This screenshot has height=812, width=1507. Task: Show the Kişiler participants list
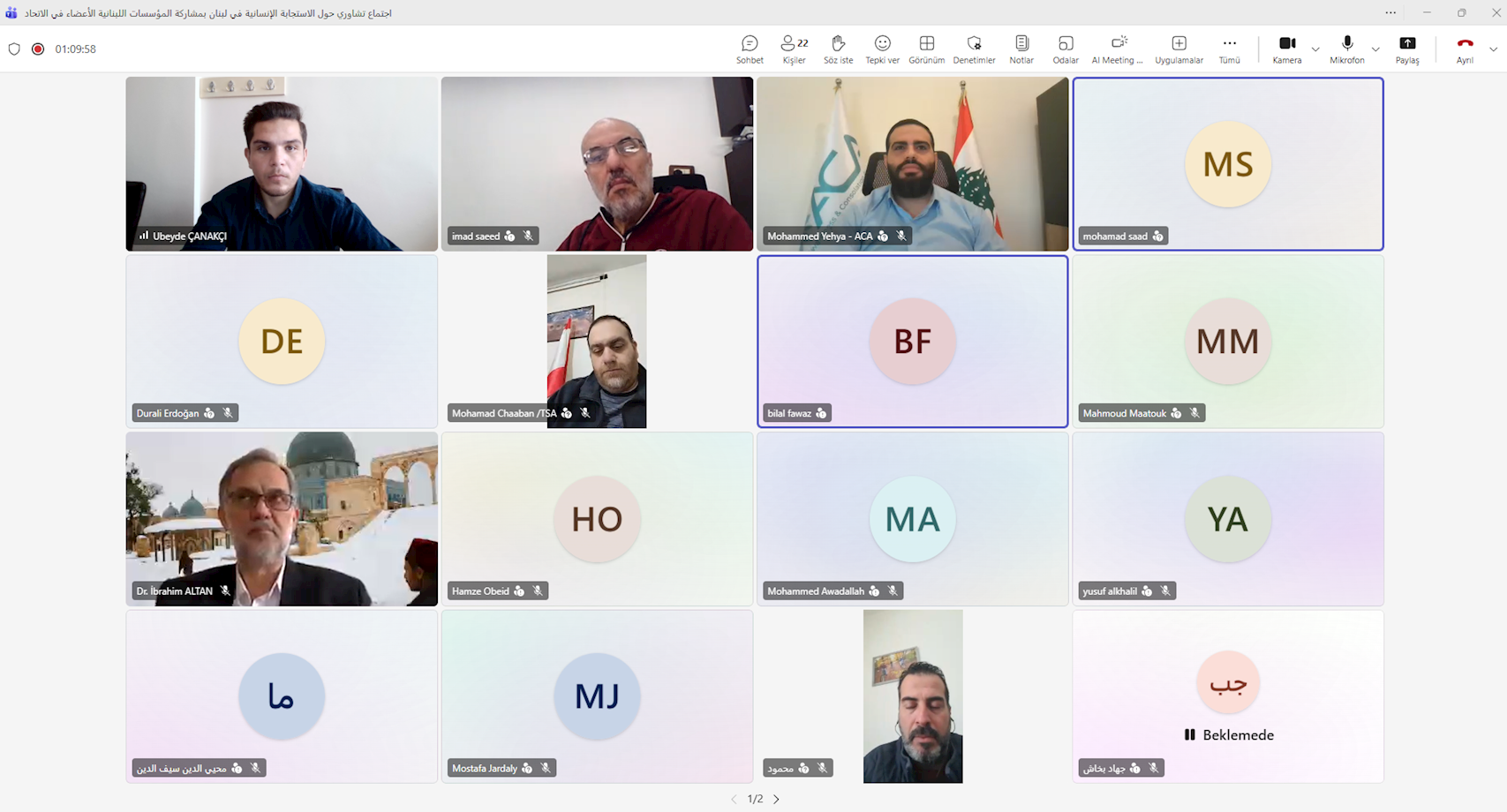[794, 49]
